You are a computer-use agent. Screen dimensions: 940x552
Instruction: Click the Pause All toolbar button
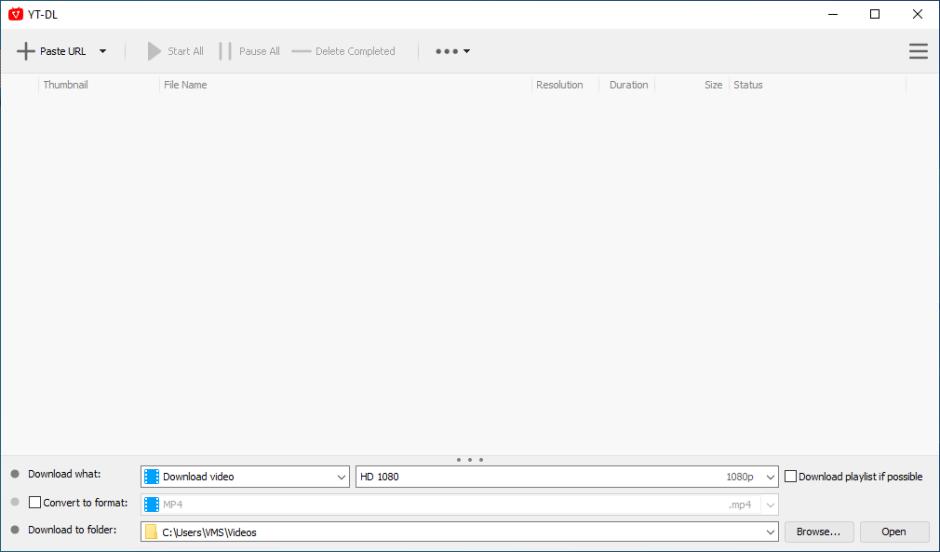pyautogui.click(x=250, y=51)
